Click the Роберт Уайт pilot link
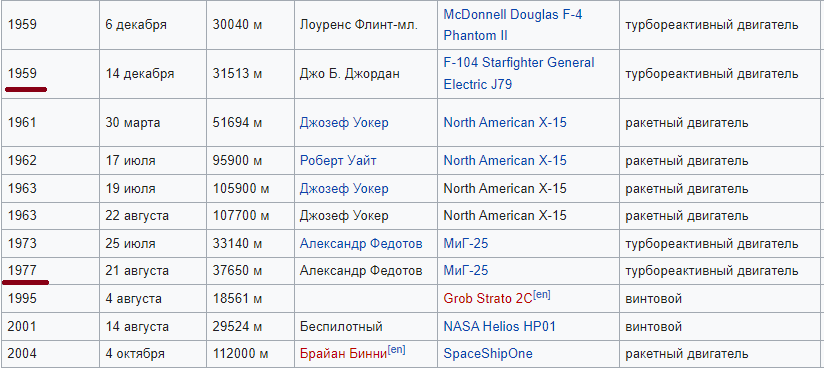The image size is (824, 374). pyautogui.click(x=338, y=161)
